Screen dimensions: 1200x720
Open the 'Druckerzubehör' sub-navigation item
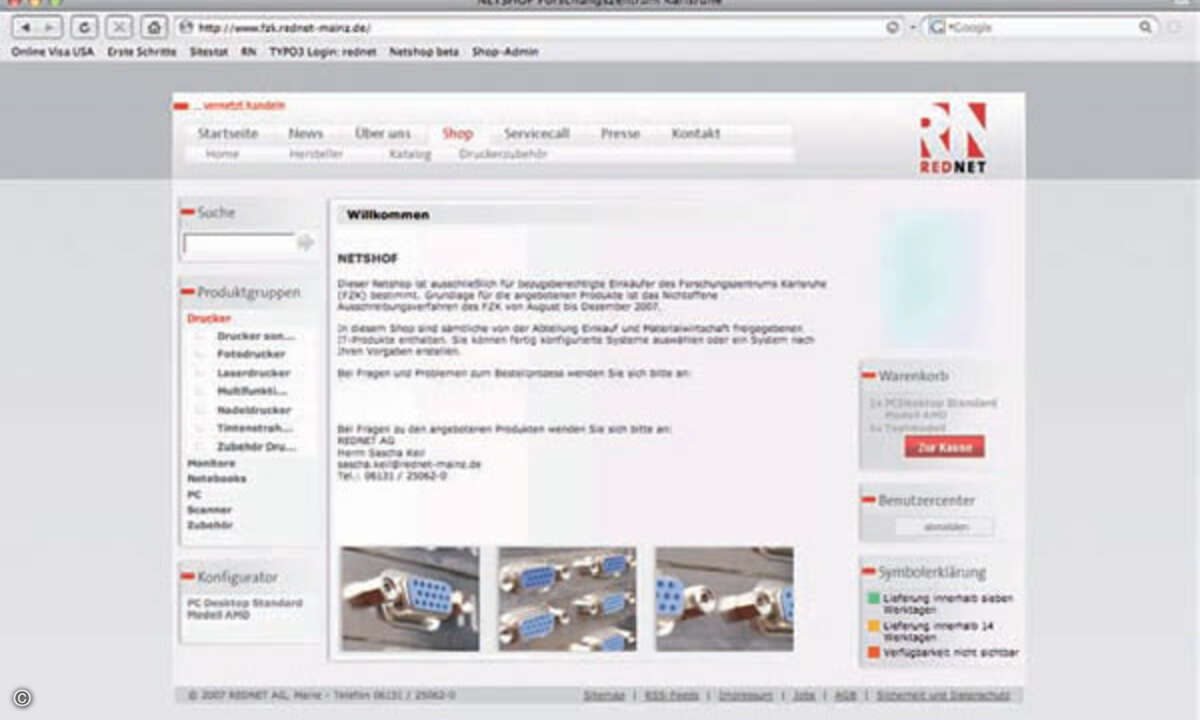503,155
